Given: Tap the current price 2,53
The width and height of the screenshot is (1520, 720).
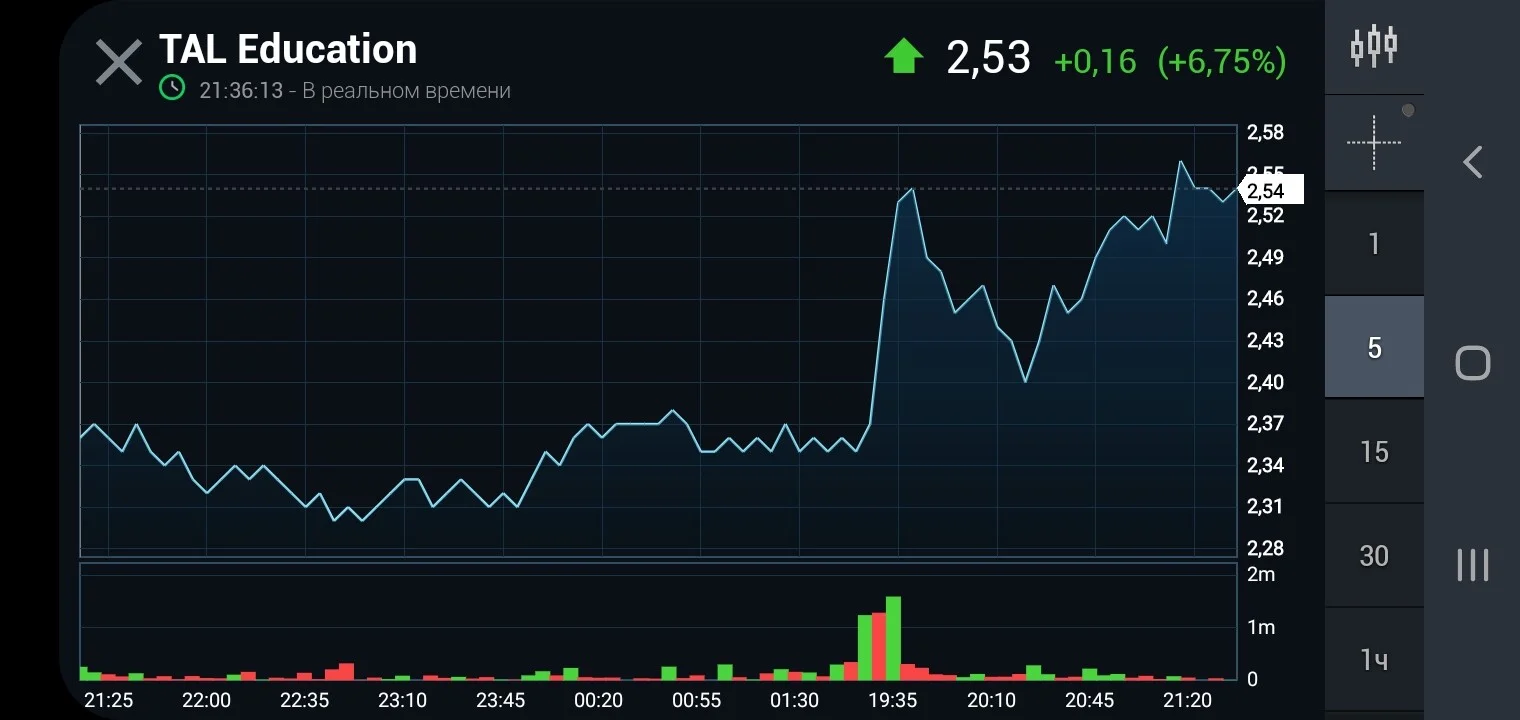Looking at the screenshot, I should point(988,58).
